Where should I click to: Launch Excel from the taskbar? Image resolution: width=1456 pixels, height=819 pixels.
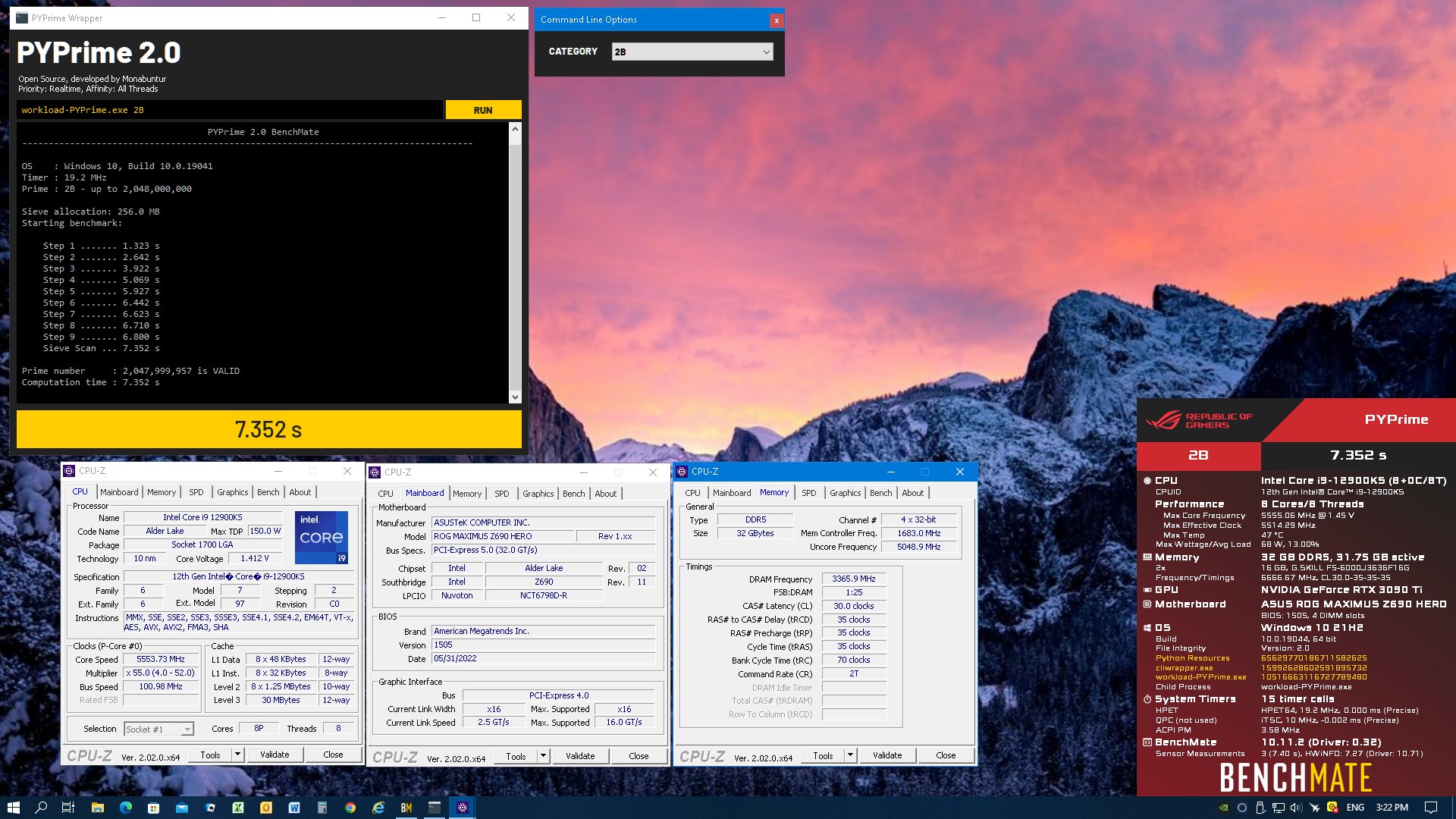(x=238, y=808)
